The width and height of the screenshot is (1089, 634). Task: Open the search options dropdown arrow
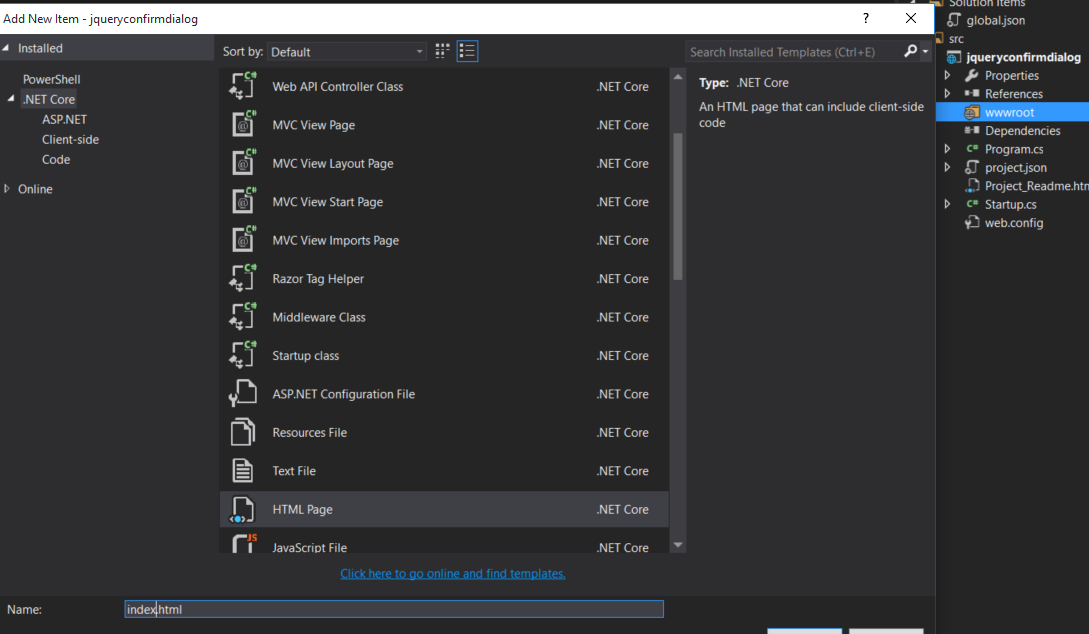point(925,51)
